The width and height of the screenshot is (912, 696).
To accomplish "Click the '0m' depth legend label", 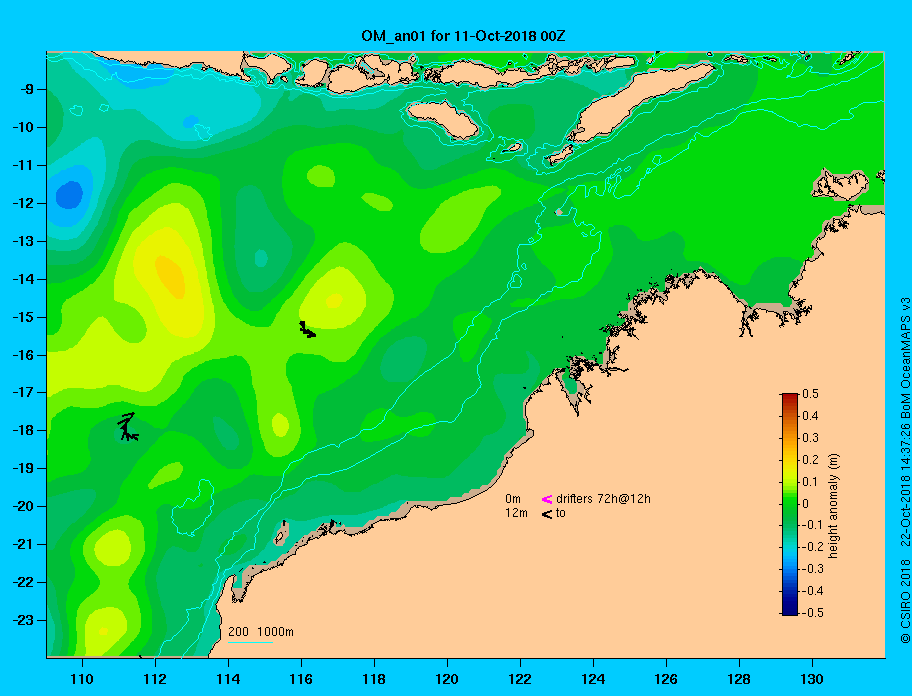I will tap(512, 499).
